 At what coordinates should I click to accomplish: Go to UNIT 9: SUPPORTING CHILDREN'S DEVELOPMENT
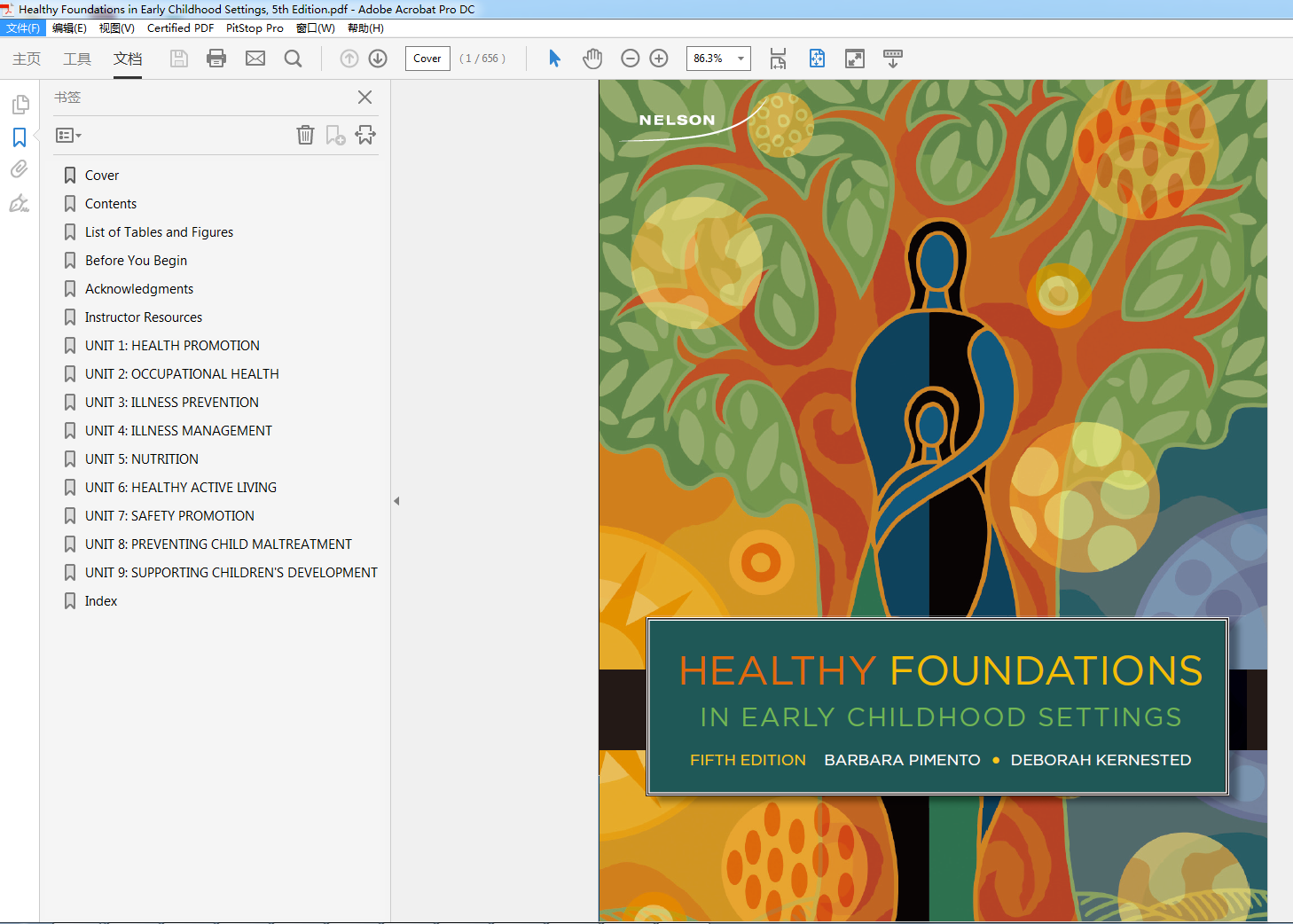(231, 573)
